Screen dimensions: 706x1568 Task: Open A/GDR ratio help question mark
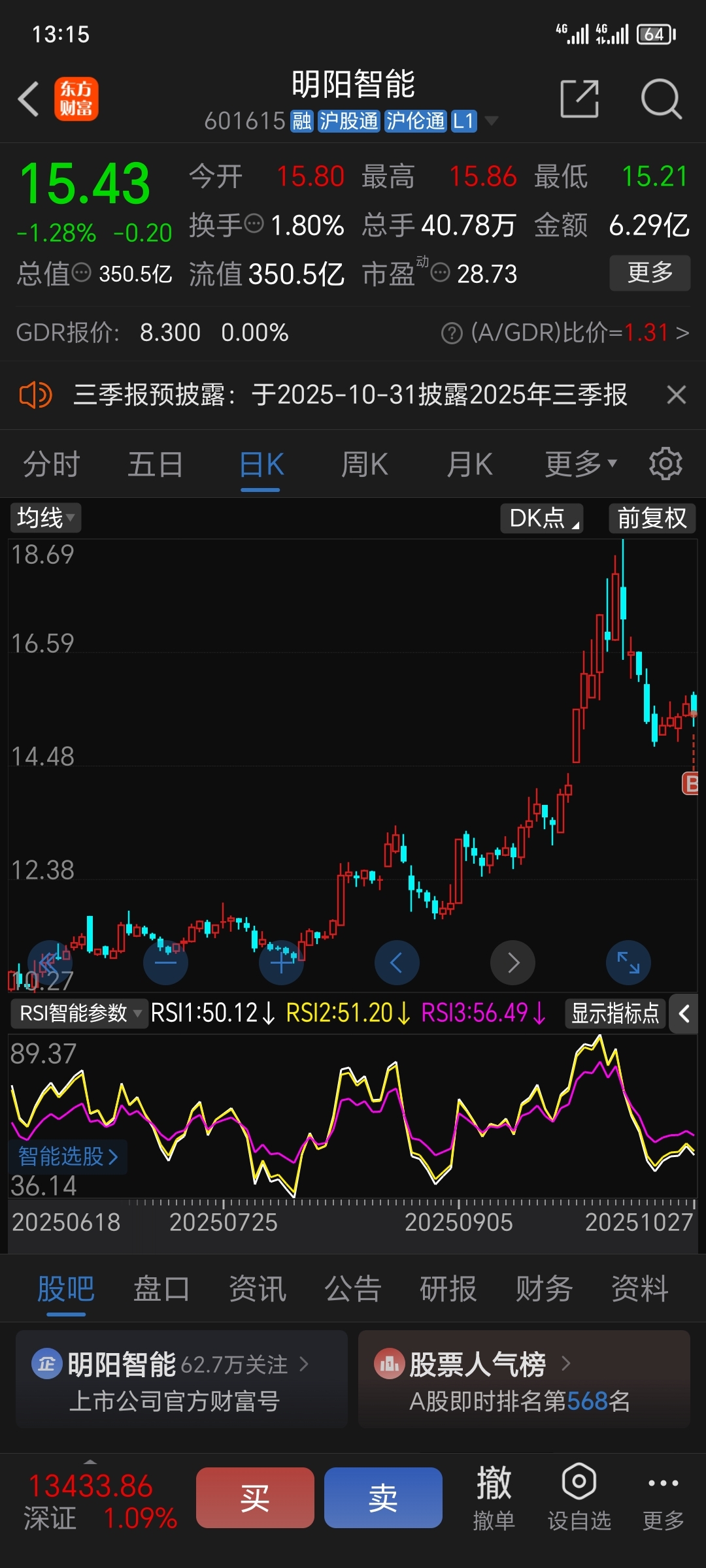pyautogui.click(x=452, y=333)
